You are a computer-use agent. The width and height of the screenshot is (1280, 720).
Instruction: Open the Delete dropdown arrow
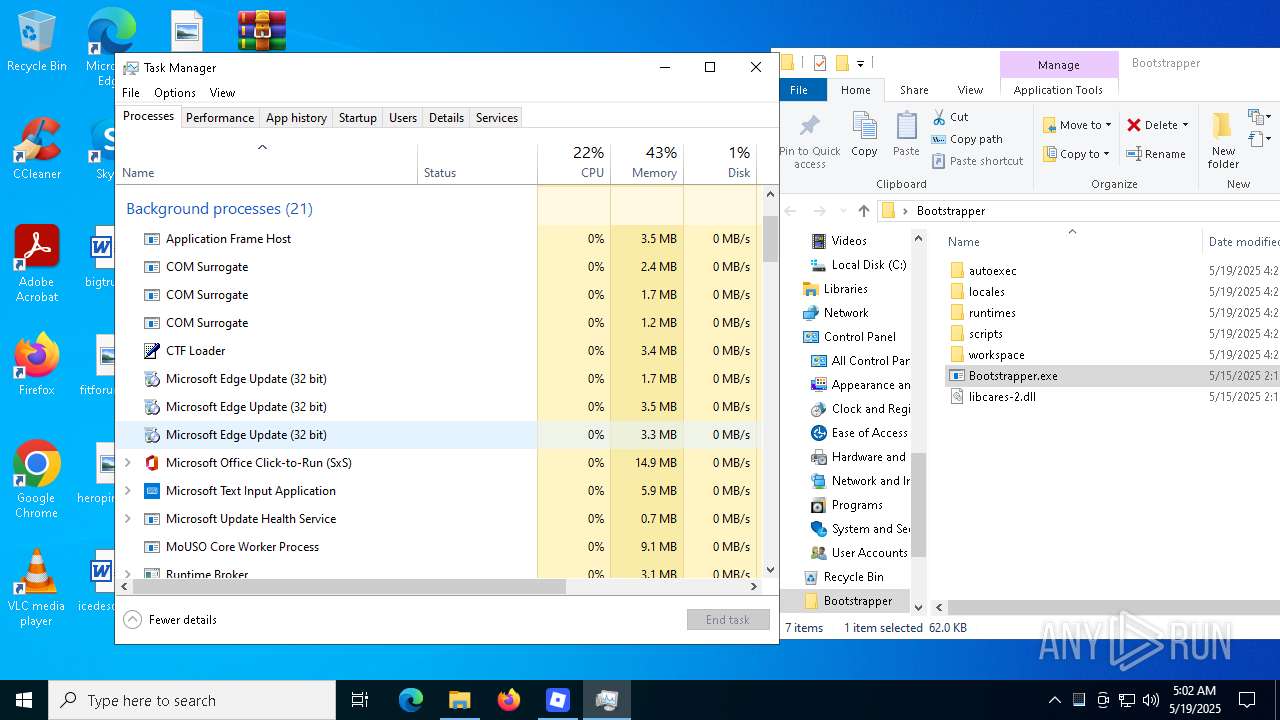click(1185, 125)
